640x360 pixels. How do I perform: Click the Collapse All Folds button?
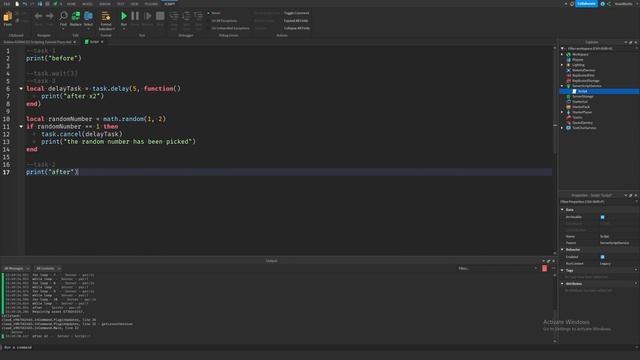tap(297, 28)
